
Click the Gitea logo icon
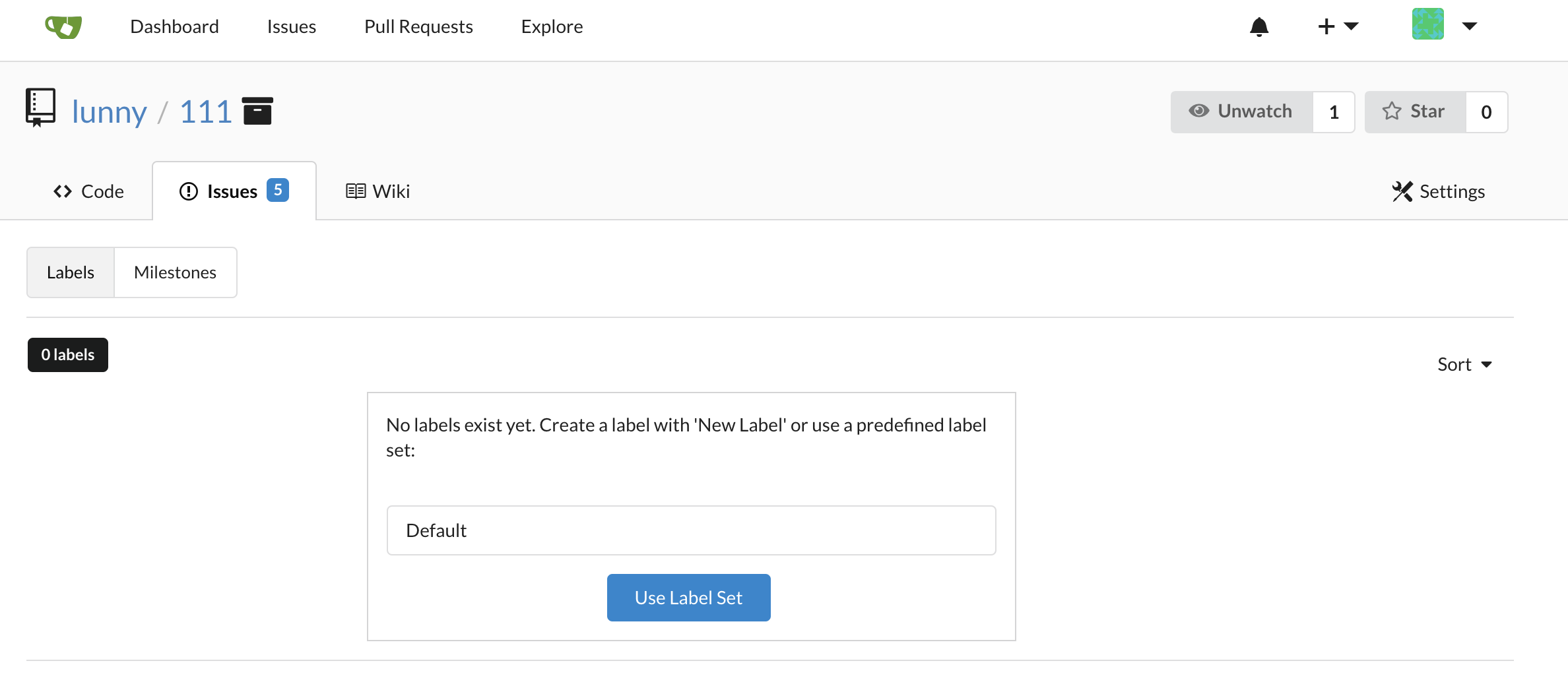coord(63,26)
